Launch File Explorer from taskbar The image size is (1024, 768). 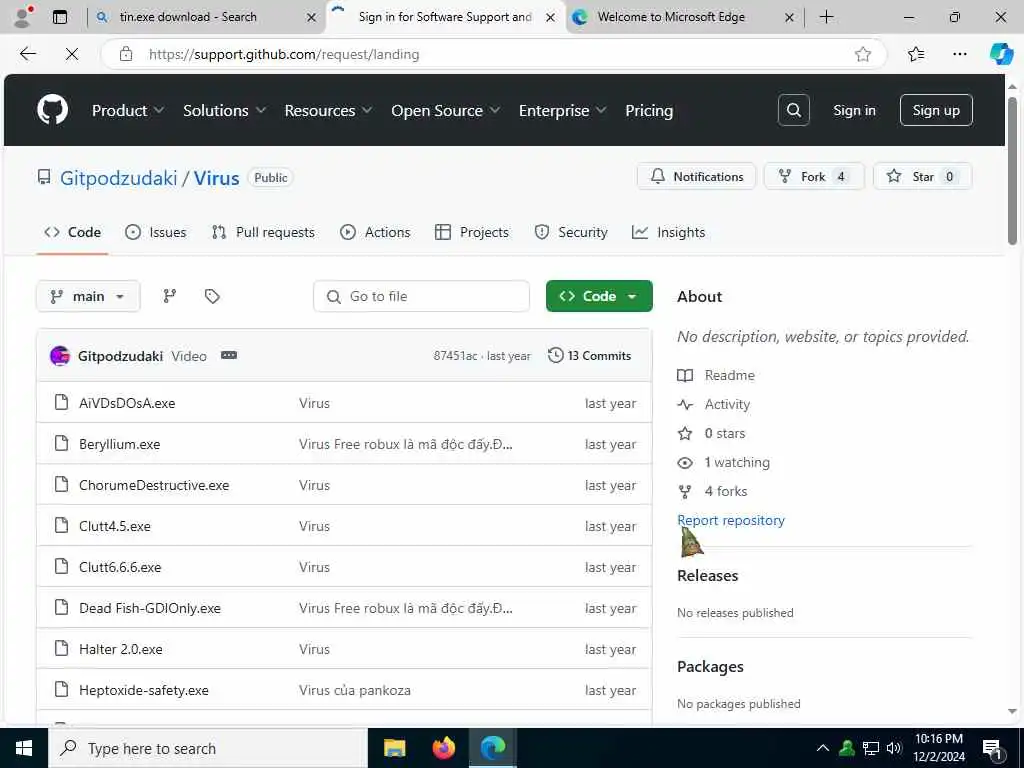(394, 748)
